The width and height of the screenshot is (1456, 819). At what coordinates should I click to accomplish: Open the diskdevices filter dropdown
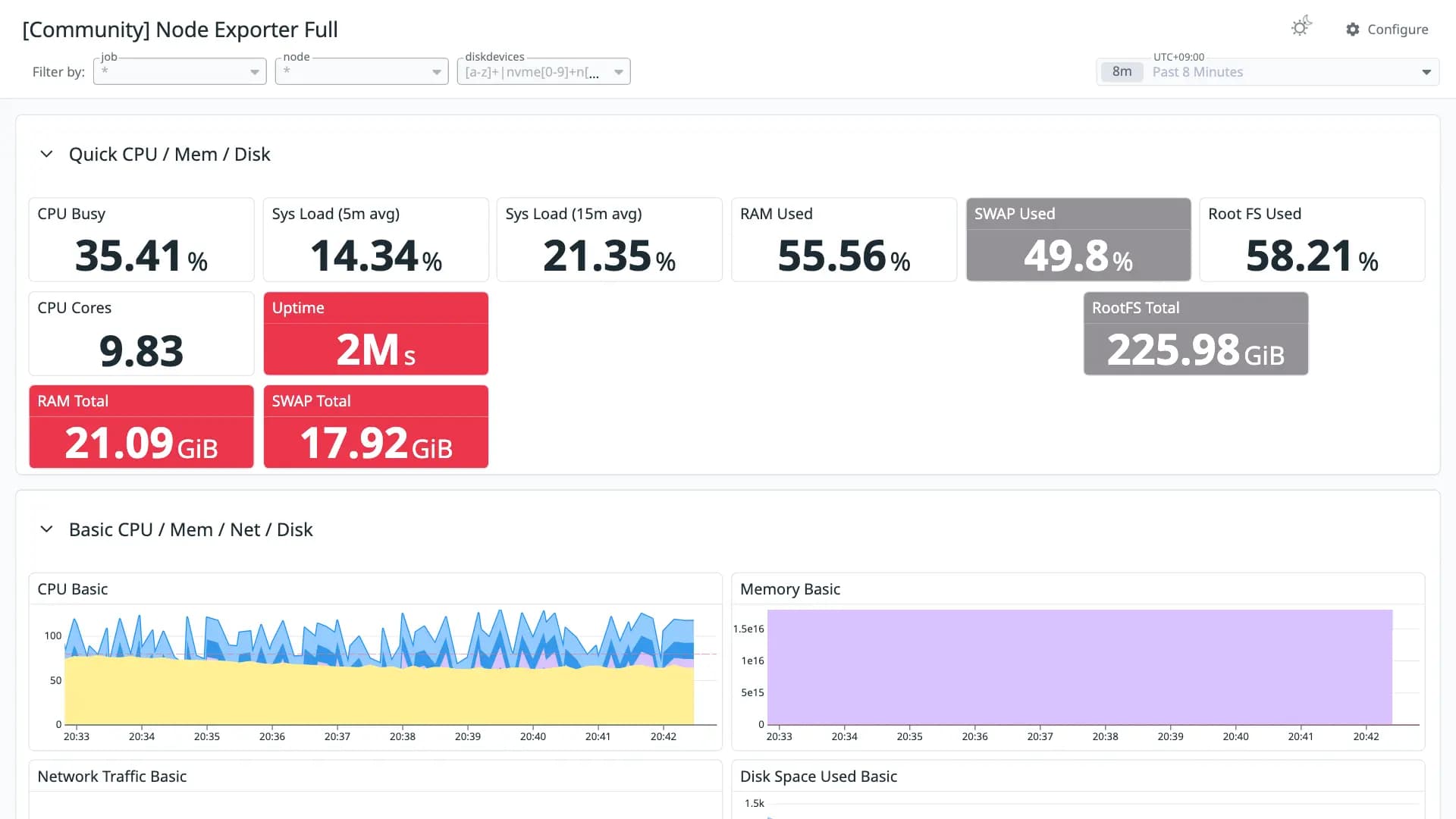544,71
